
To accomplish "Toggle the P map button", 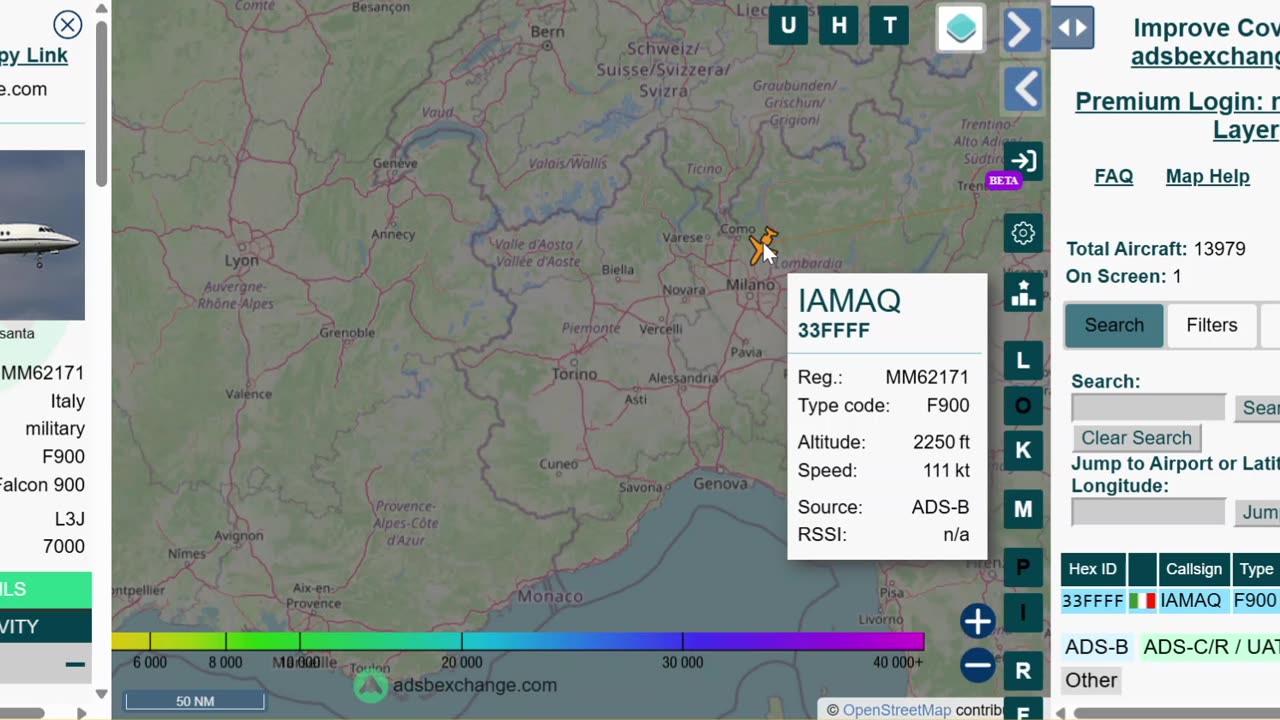I will pyautogui.click(x=1023, y=568).
